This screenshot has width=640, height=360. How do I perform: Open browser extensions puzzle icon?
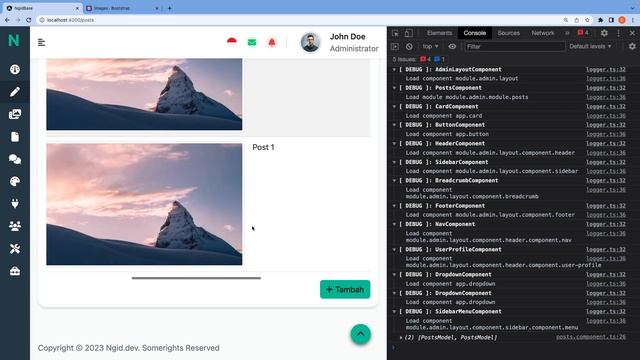coord(600,20)
